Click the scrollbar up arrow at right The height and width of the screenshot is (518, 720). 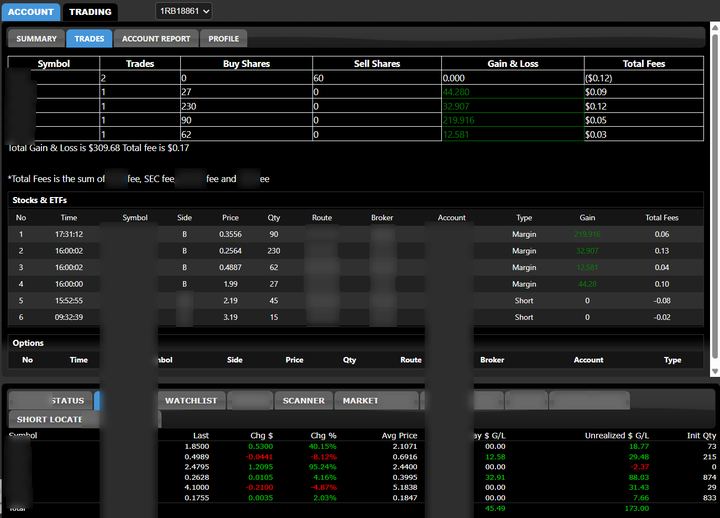tap(715, 28)
